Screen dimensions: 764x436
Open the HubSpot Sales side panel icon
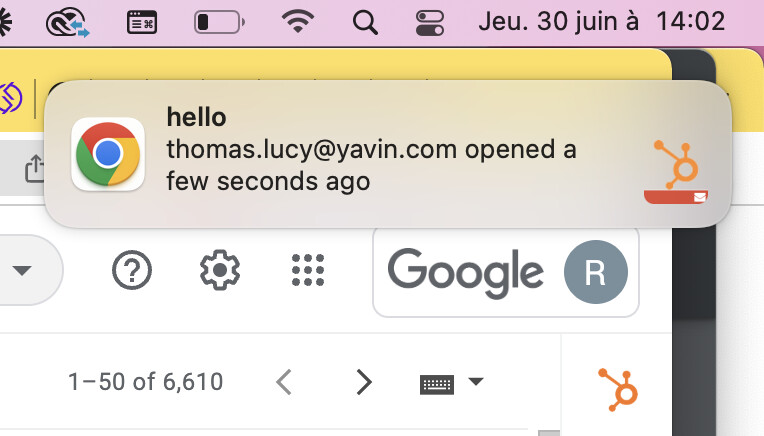[618, 389]
